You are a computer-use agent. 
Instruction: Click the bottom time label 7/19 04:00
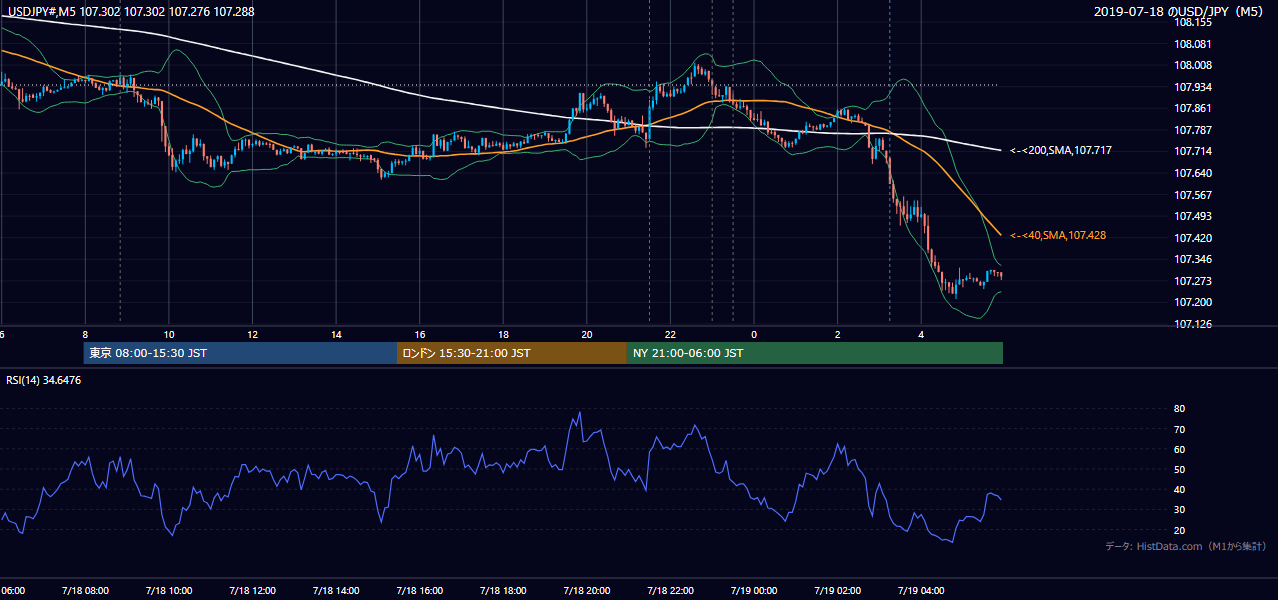tap(922, 590)
